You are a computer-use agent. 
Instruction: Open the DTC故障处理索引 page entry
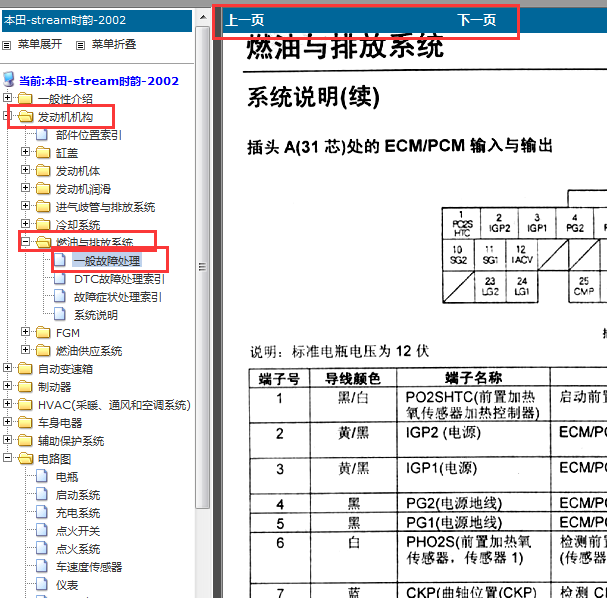click(119, 279)
